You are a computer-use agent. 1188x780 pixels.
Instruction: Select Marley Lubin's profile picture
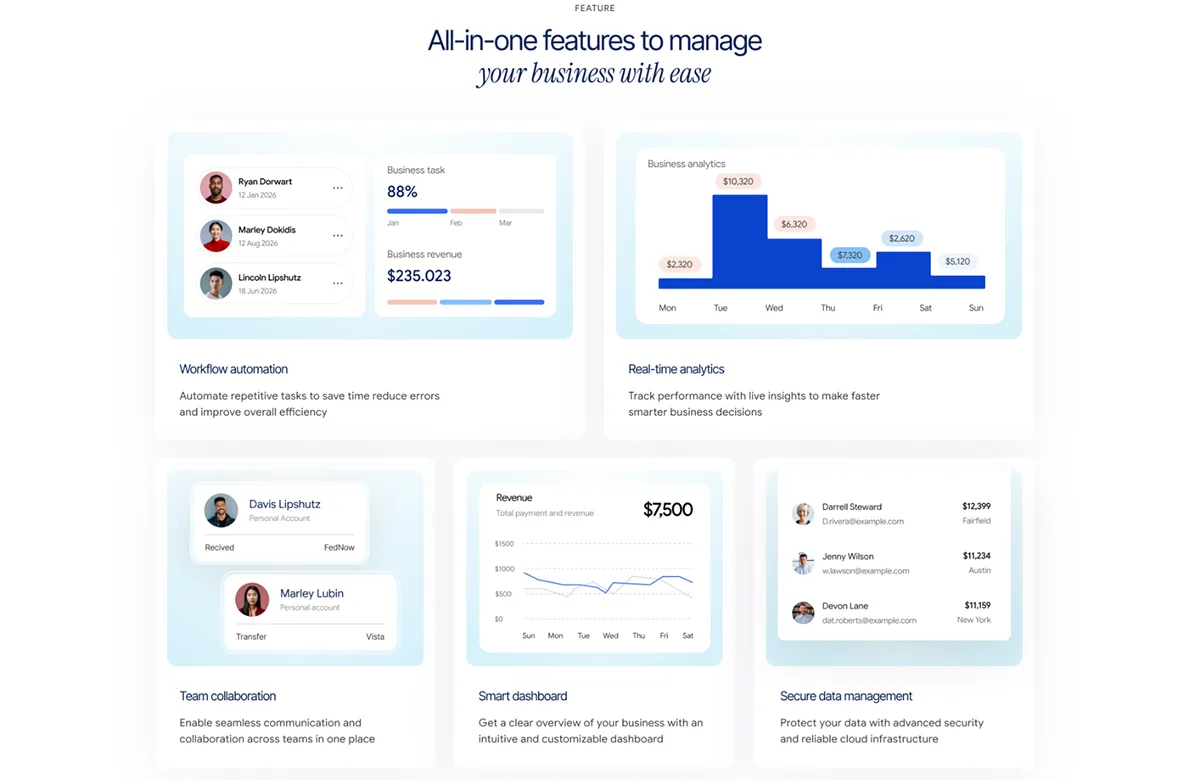252,600
